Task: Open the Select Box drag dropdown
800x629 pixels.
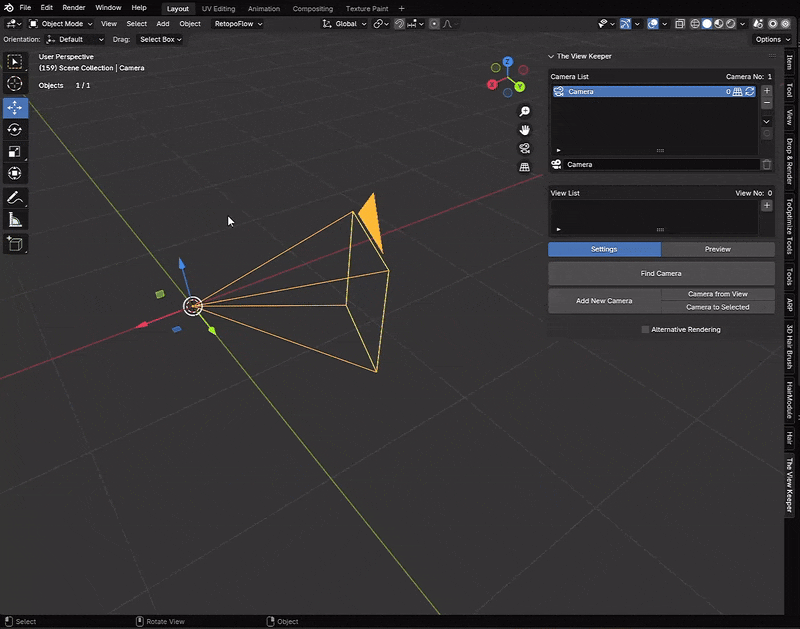Action: click(160, 39)
